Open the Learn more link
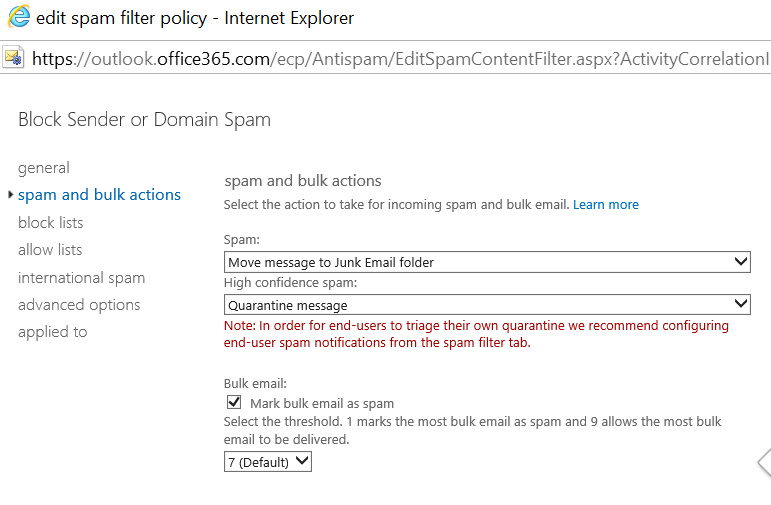771x505 pixels. (605, 205)
